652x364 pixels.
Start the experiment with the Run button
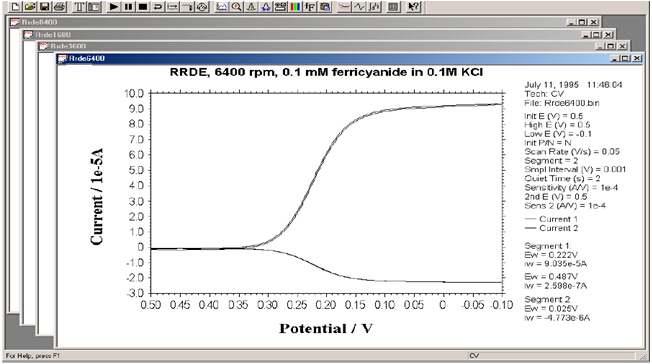click(x=114, y=6)
